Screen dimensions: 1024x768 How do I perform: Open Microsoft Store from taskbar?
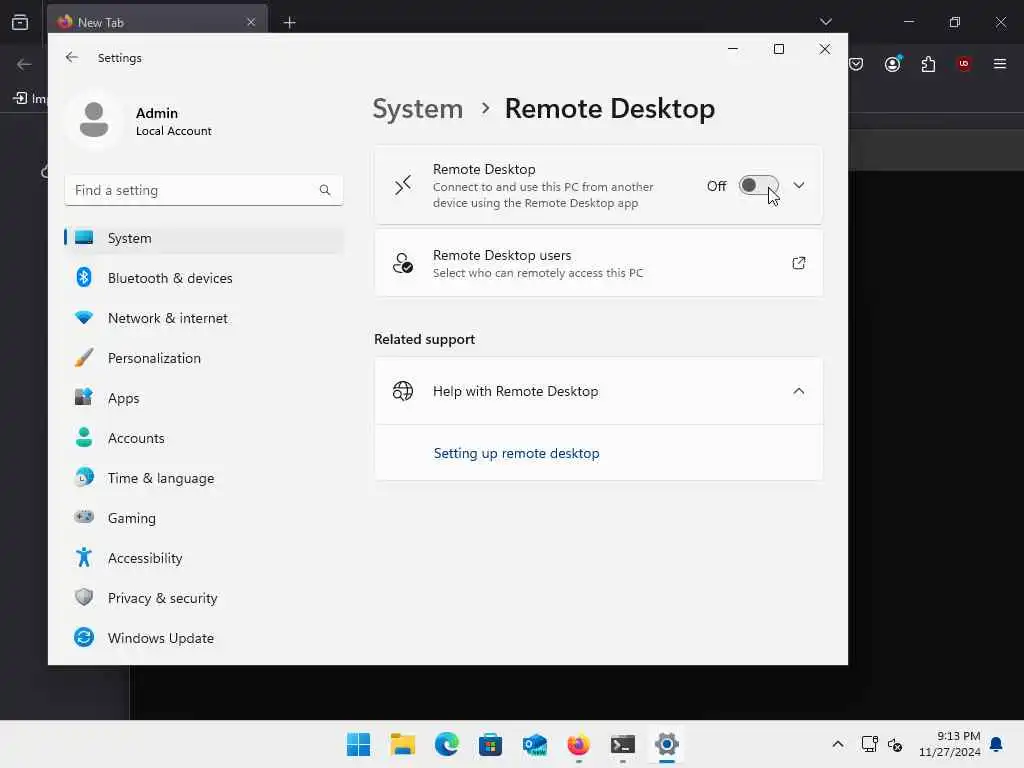click(490, 744)
